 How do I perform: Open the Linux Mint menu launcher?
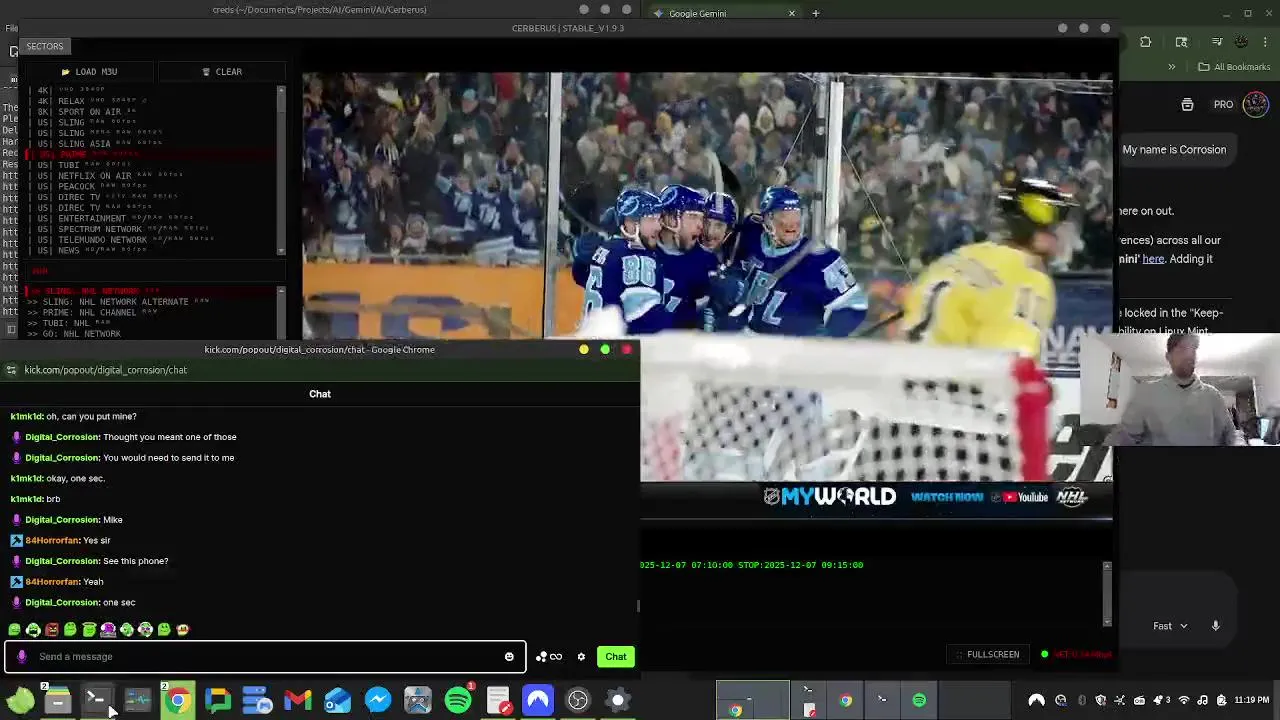[19, 700]
